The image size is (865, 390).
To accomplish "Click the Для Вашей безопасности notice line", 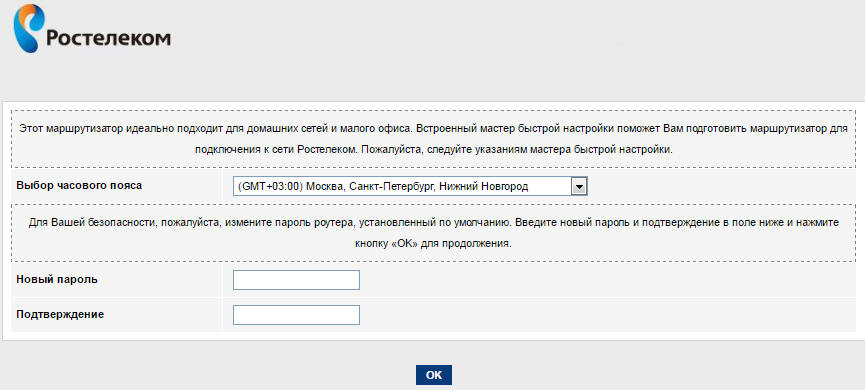I will 433,222.
